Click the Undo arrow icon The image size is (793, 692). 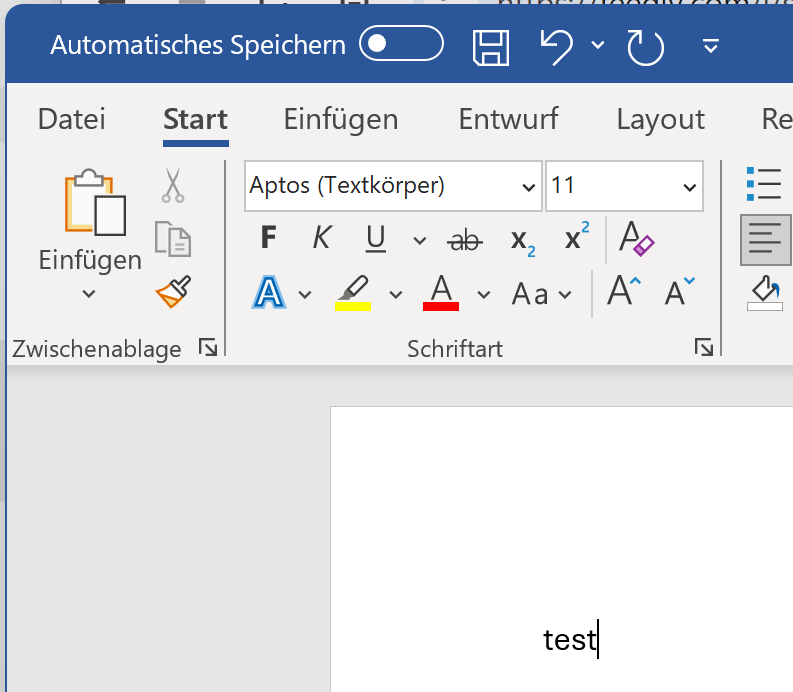556,46
